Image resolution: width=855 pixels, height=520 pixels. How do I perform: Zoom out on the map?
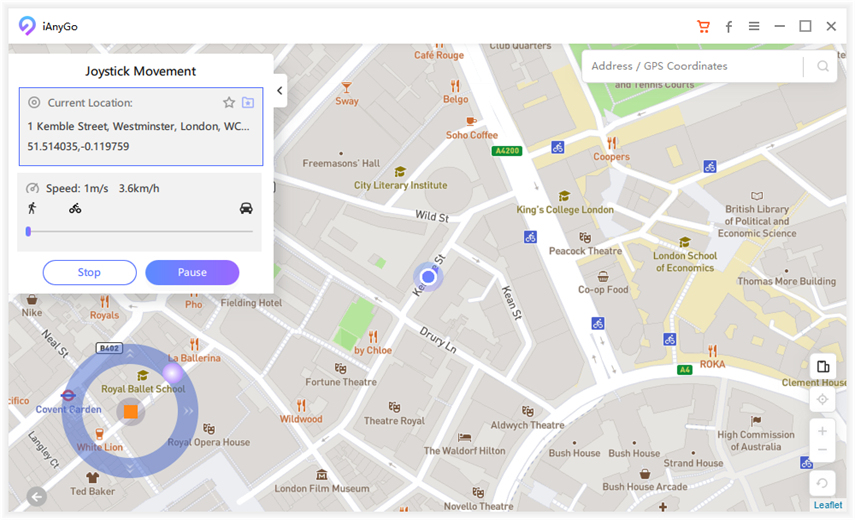pyautogui.click(x=822, y=451)
